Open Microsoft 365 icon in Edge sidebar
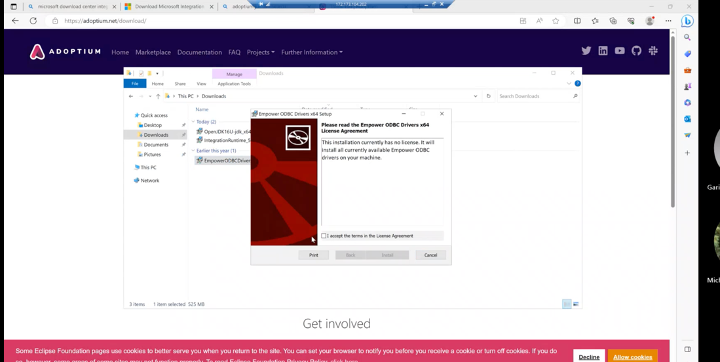Image resolution: width=720 pixels, height=362 pixels. [x=687, y=102]
